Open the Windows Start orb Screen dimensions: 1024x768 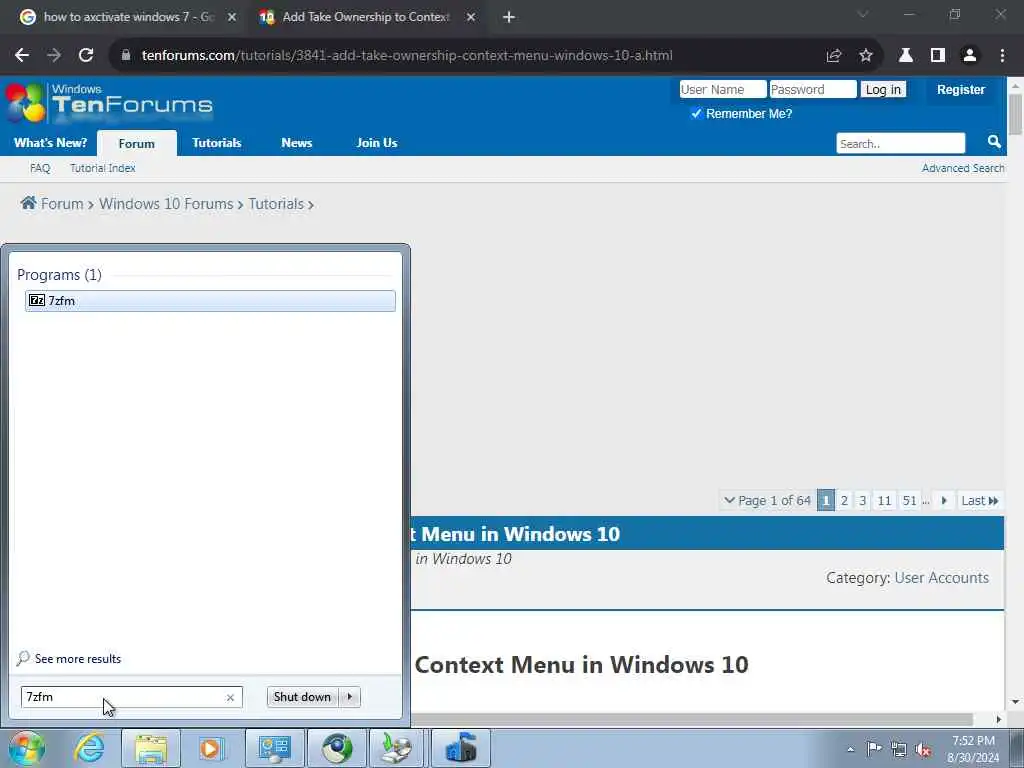click(27, 748)
